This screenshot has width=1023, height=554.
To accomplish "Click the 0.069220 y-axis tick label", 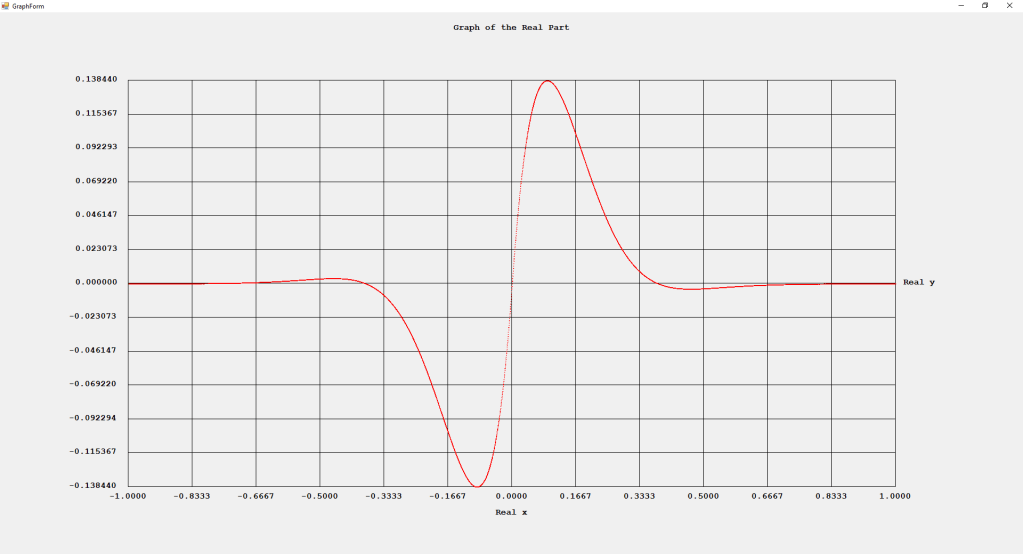I will click(96, 181).
